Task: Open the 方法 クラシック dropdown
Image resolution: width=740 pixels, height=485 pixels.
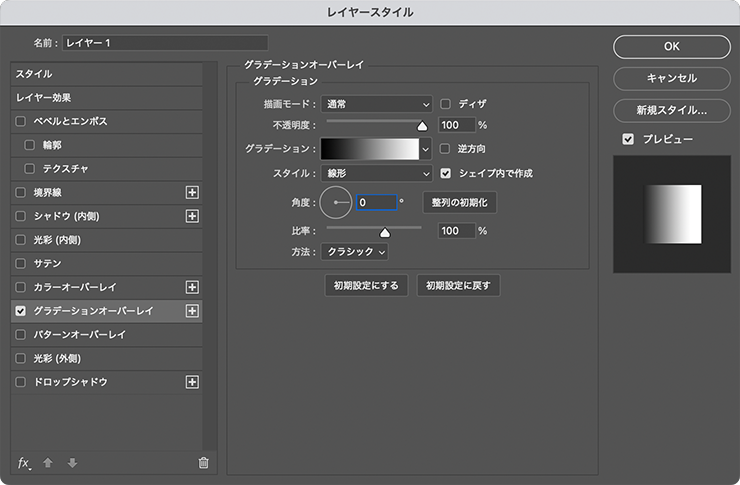Action: pyautogui.click(x=356, y=252)
